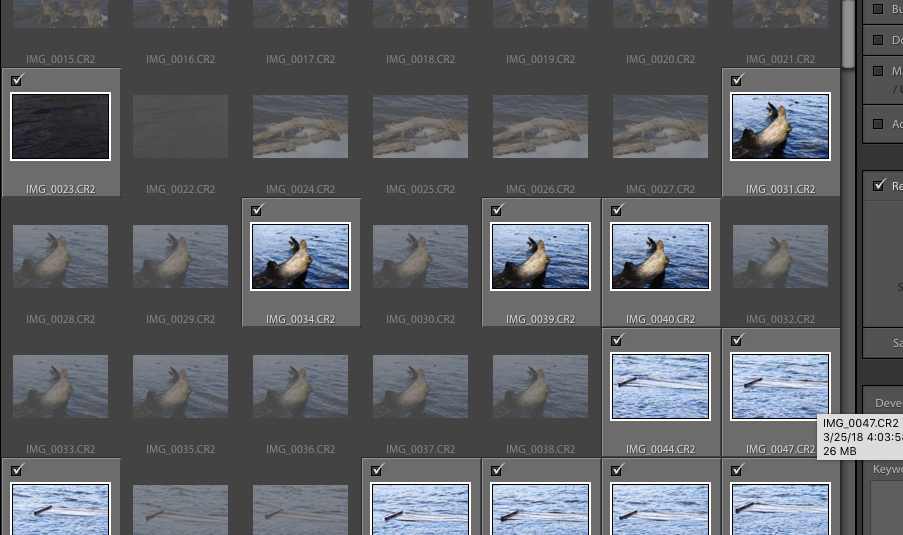903x535 pixels.
Task: Select the dimmed thumbnail IMG_0037.CR2
Action: (x=420, y=386)
